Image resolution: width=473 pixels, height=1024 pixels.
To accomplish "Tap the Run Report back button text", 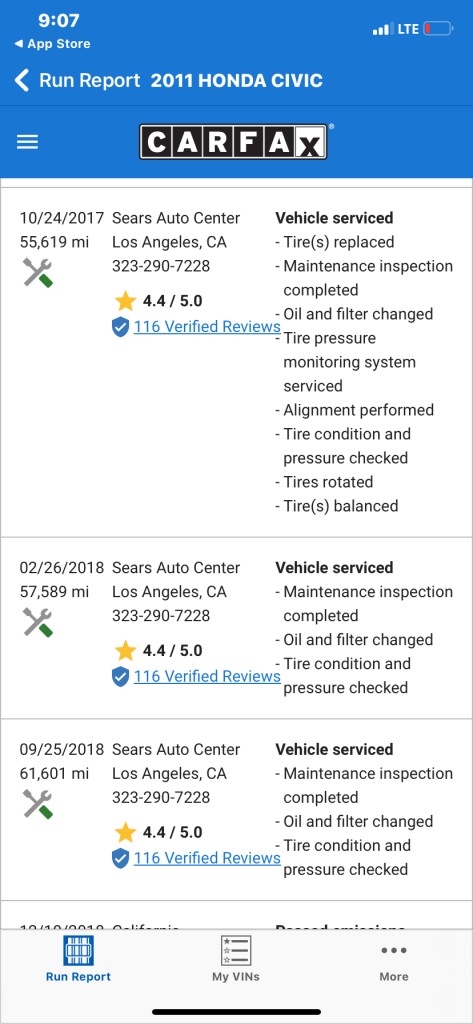I will (90, 81).
